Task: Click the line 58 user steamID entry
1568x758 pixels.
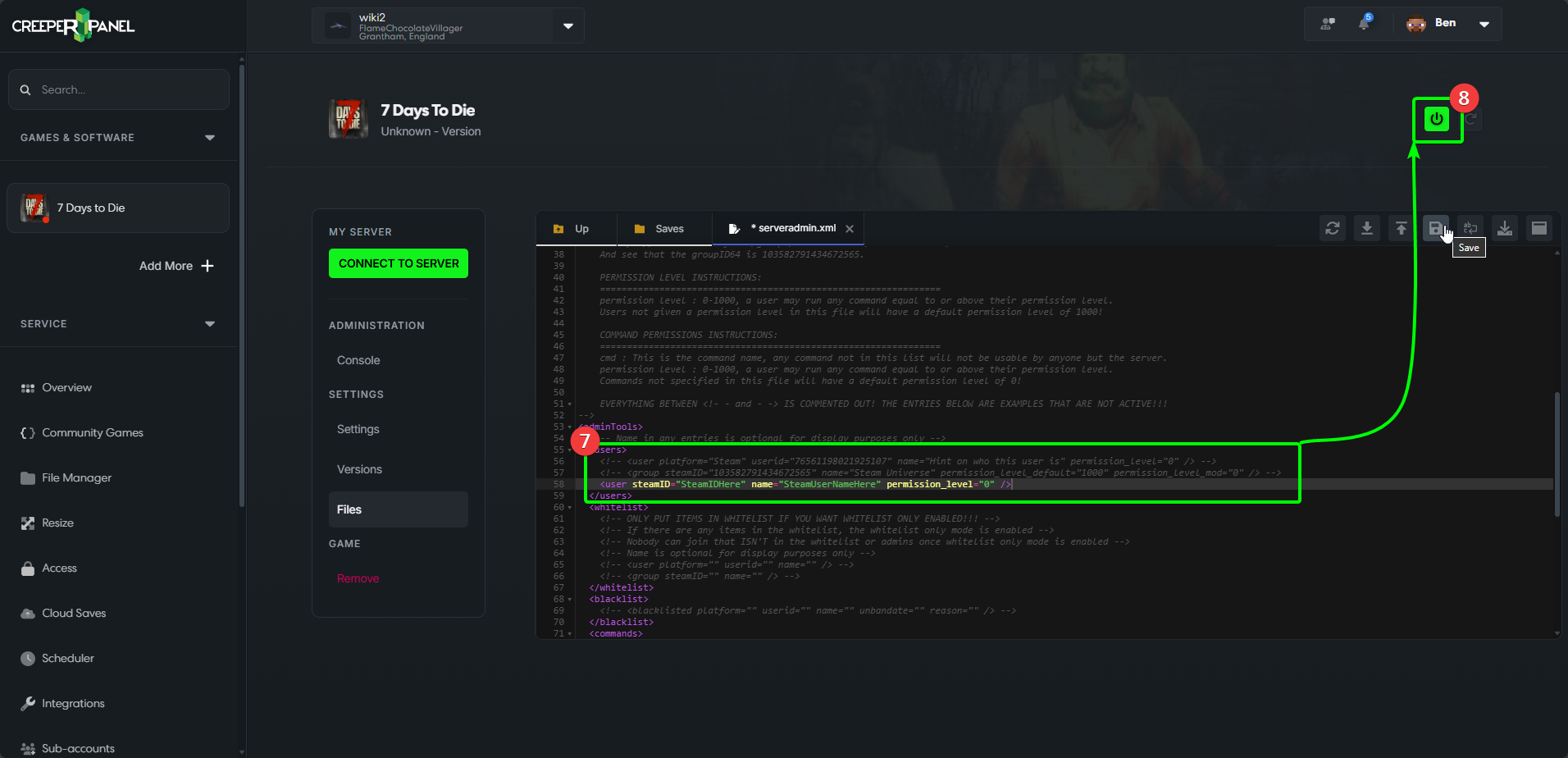Action: (x=806, y=485)
